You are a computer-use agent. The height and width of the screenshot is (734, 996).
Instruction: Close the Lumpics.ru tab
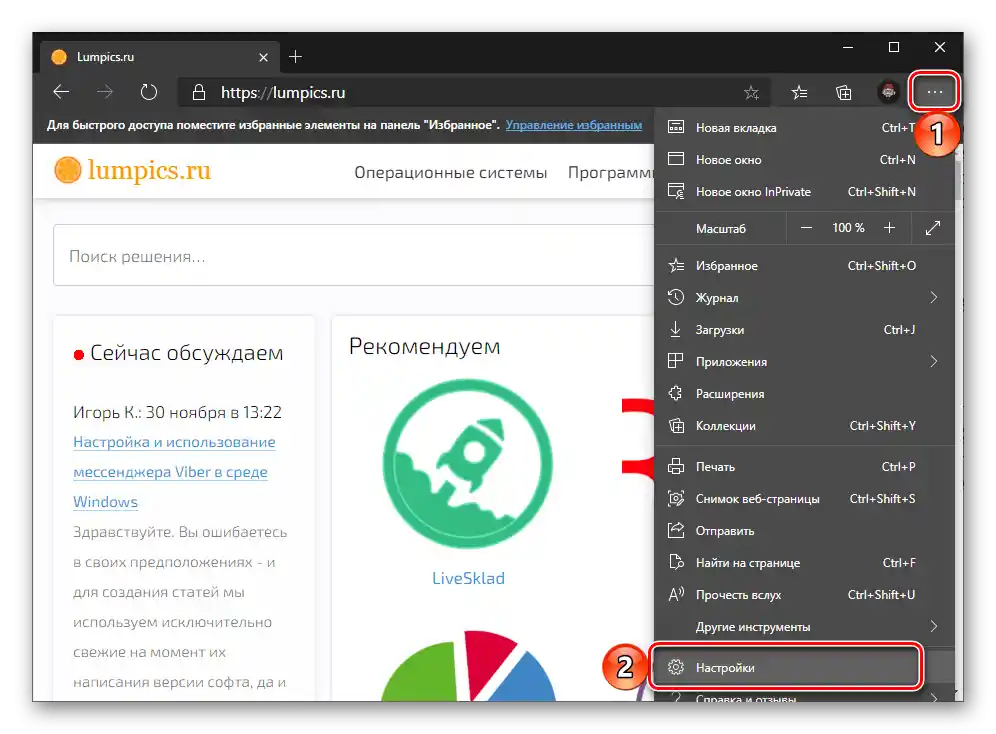coord(264,57)
